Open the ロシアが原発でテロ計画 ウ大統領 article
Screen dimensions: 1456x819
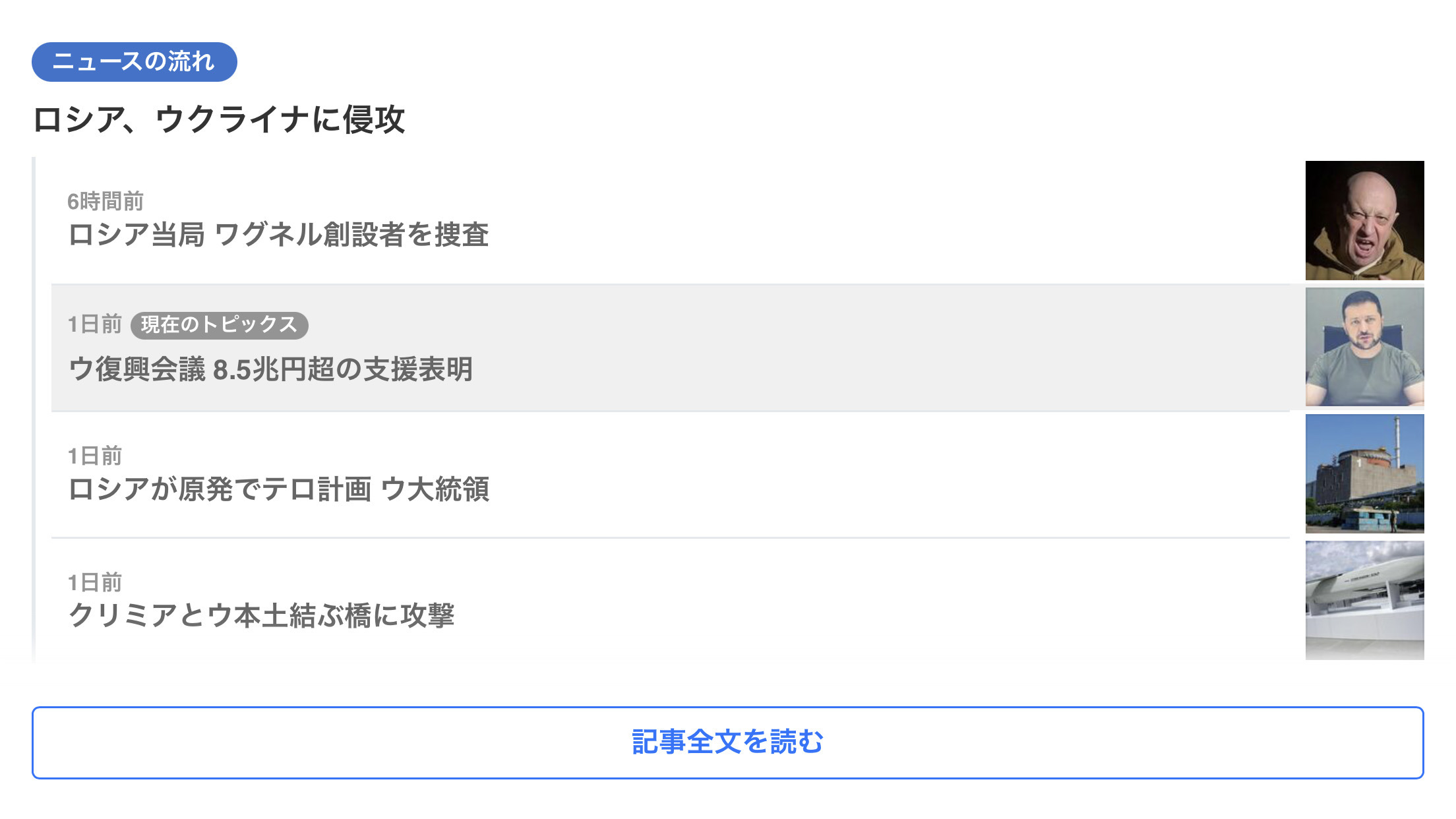(279, 489)
